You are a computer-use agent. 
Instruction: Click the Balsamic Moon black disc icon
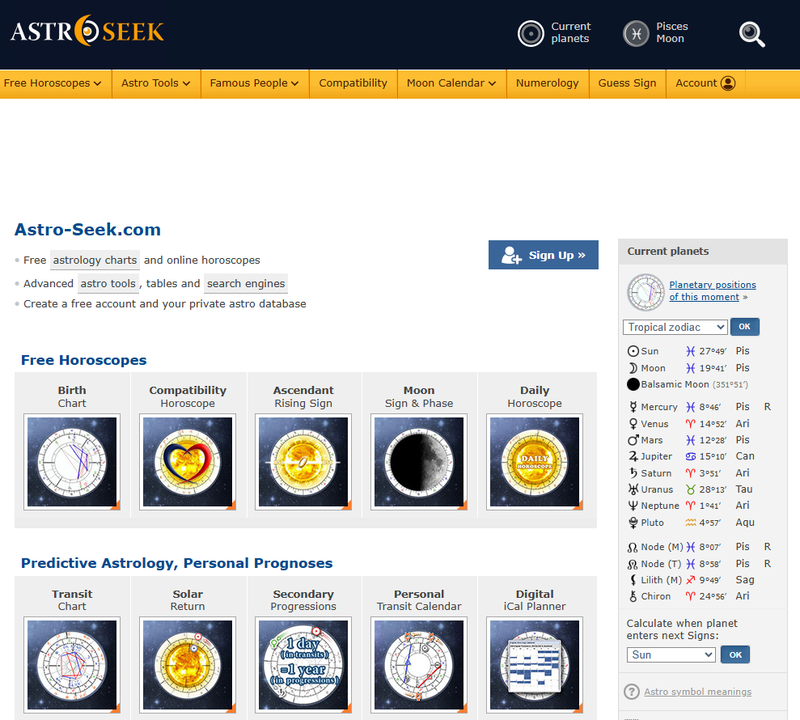pos(633,384)
